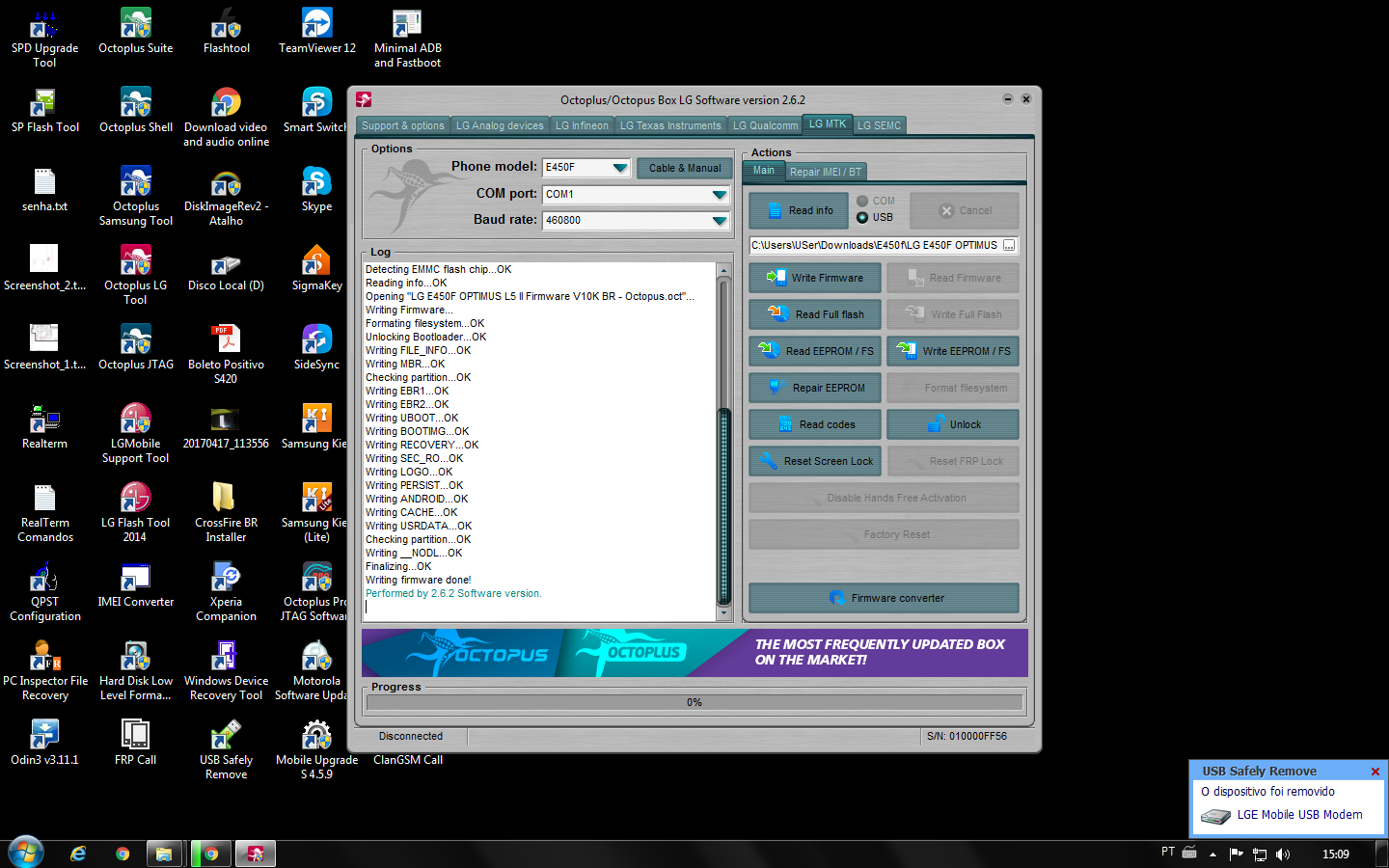The height and width of the screenshot is (868, 1389).
Task: Launch Octoplus Shell from desktop
Action: 136,110
